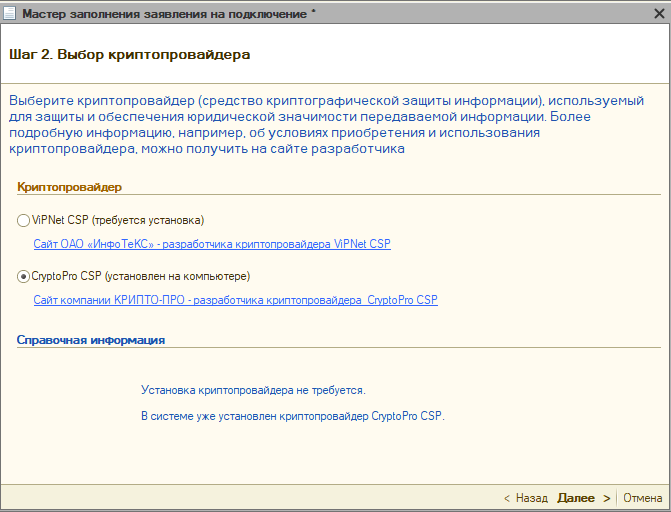Choose the CryptoPro CSP radio button
This screenshot has height=512, width=671.
[x=24, y=276]
